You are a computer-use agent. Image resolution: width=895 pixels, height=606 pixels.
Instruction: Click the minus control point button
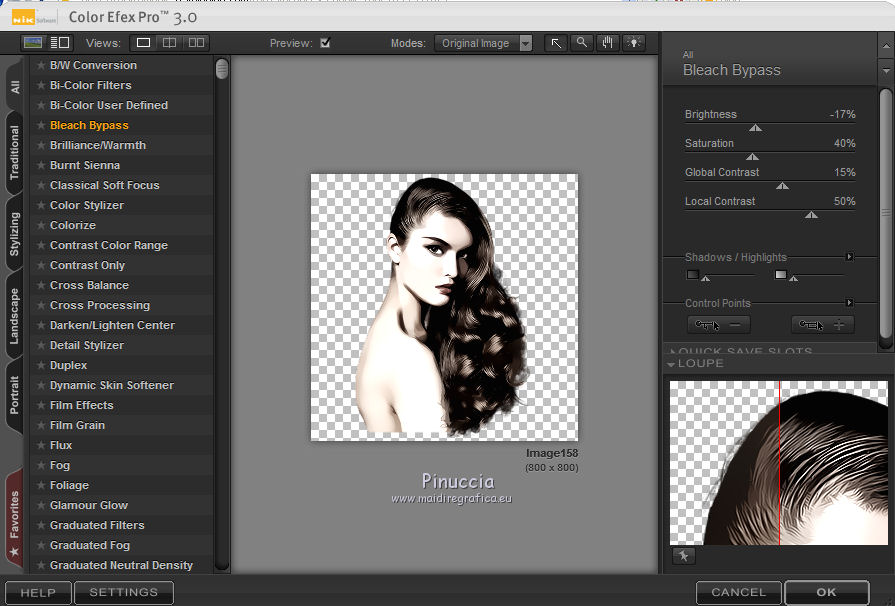[719, 325]
